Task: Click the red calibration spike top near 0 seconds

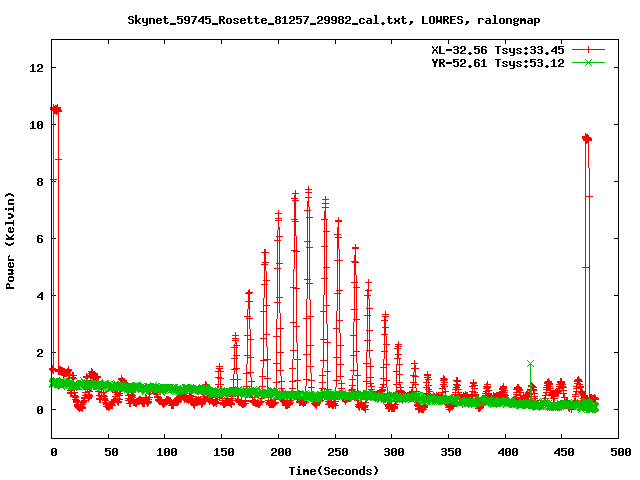Action: [56, 109]
